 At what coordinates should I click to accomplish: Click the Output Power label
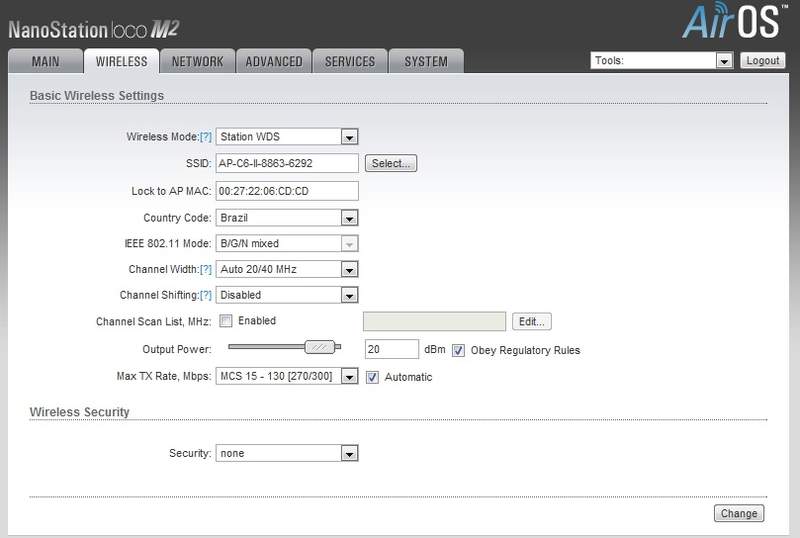click(177, 349)
